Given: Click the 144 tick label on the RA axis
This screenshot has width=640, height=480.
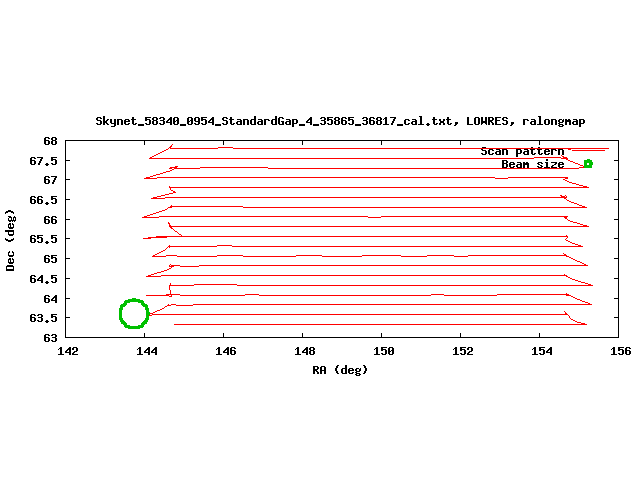Looking at the screenshot, I should [x=147, y=351].
